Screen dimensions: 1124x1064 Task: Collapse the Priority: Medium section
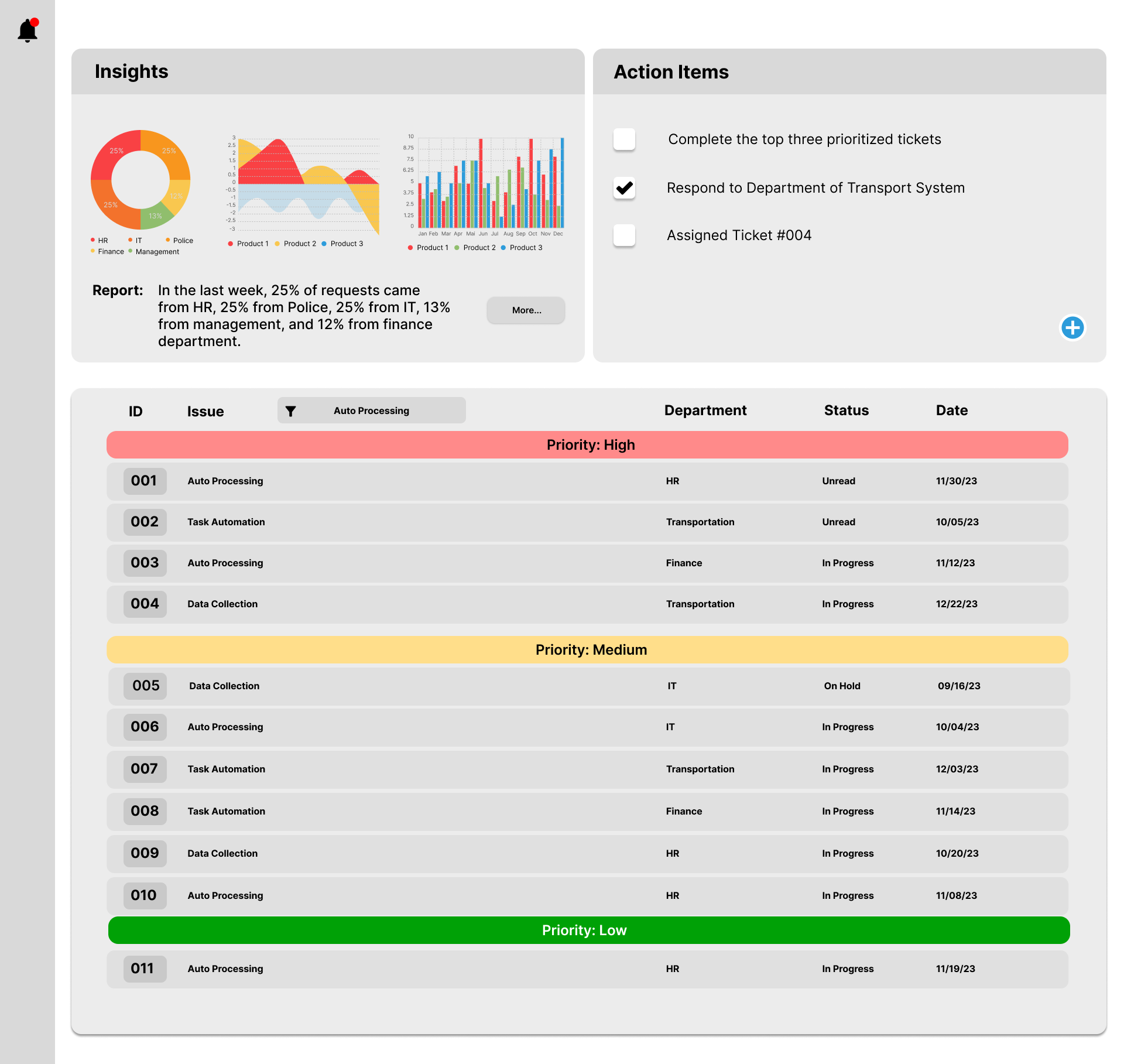587,650
